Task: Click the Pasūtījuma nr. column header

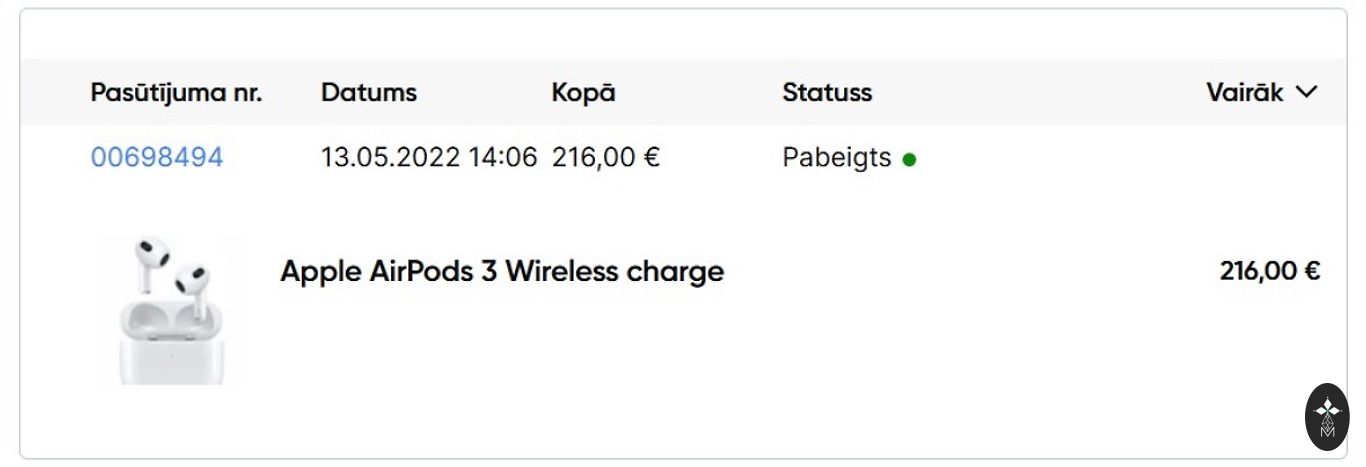Action: pyautogui.click(x=176, y=93)
